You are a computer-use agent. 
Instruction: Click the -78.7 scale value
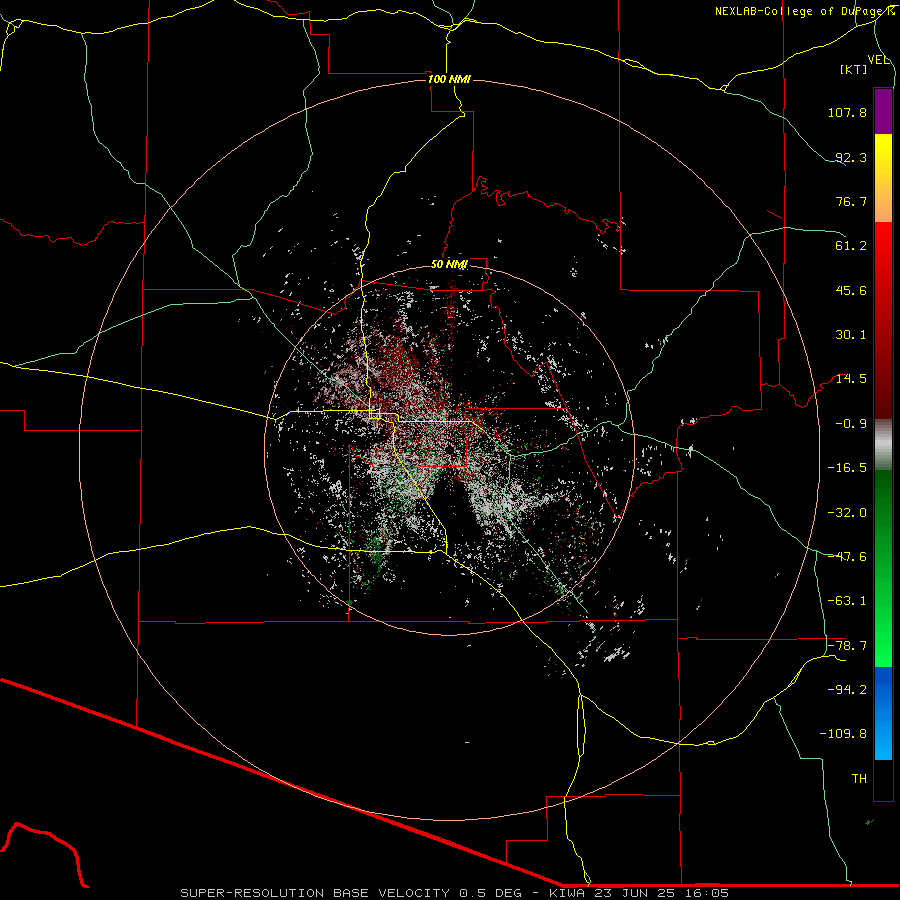[x=847, y=646]
